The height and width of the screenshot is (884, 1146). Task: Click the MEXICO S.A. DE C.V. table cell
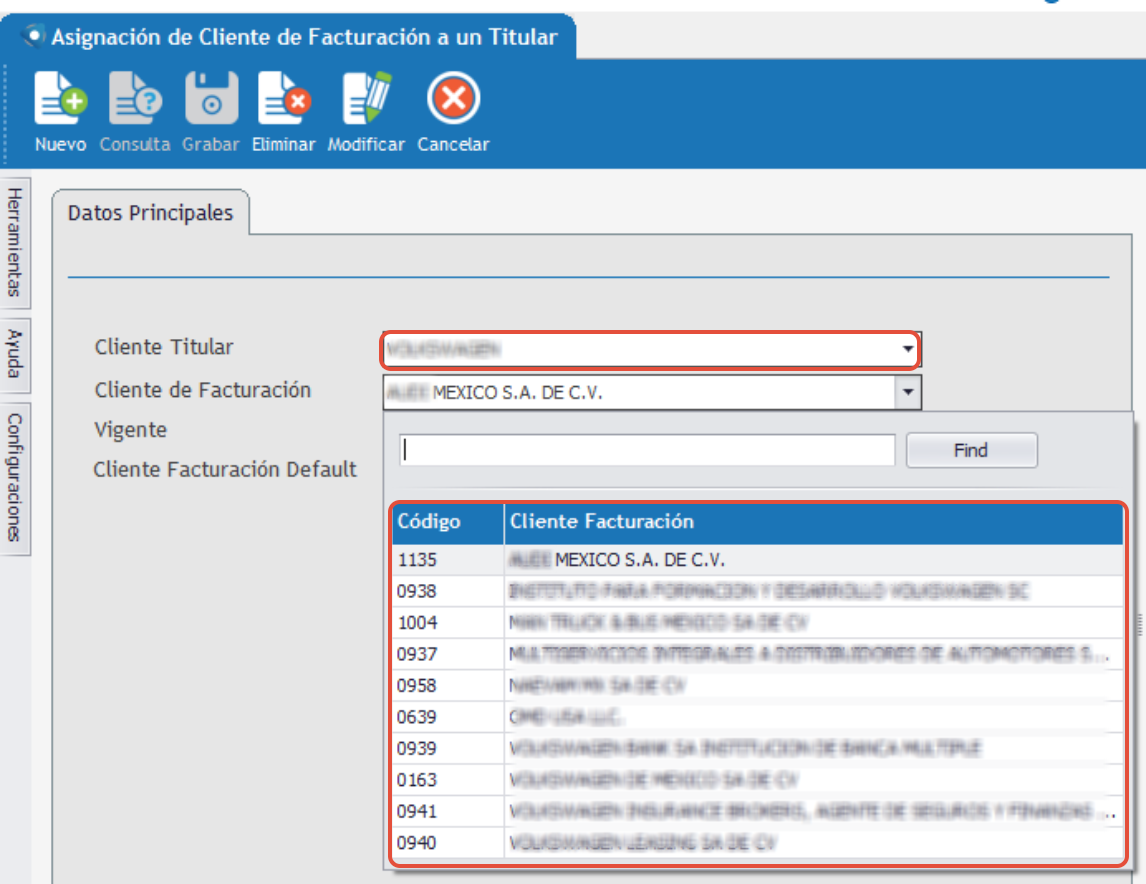click(x=813, y=560)
